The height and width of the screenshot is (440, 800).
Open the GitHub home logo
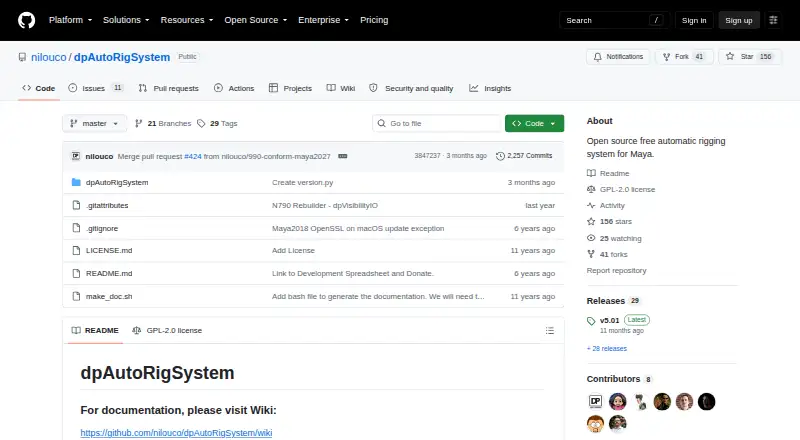coord(27,20)
